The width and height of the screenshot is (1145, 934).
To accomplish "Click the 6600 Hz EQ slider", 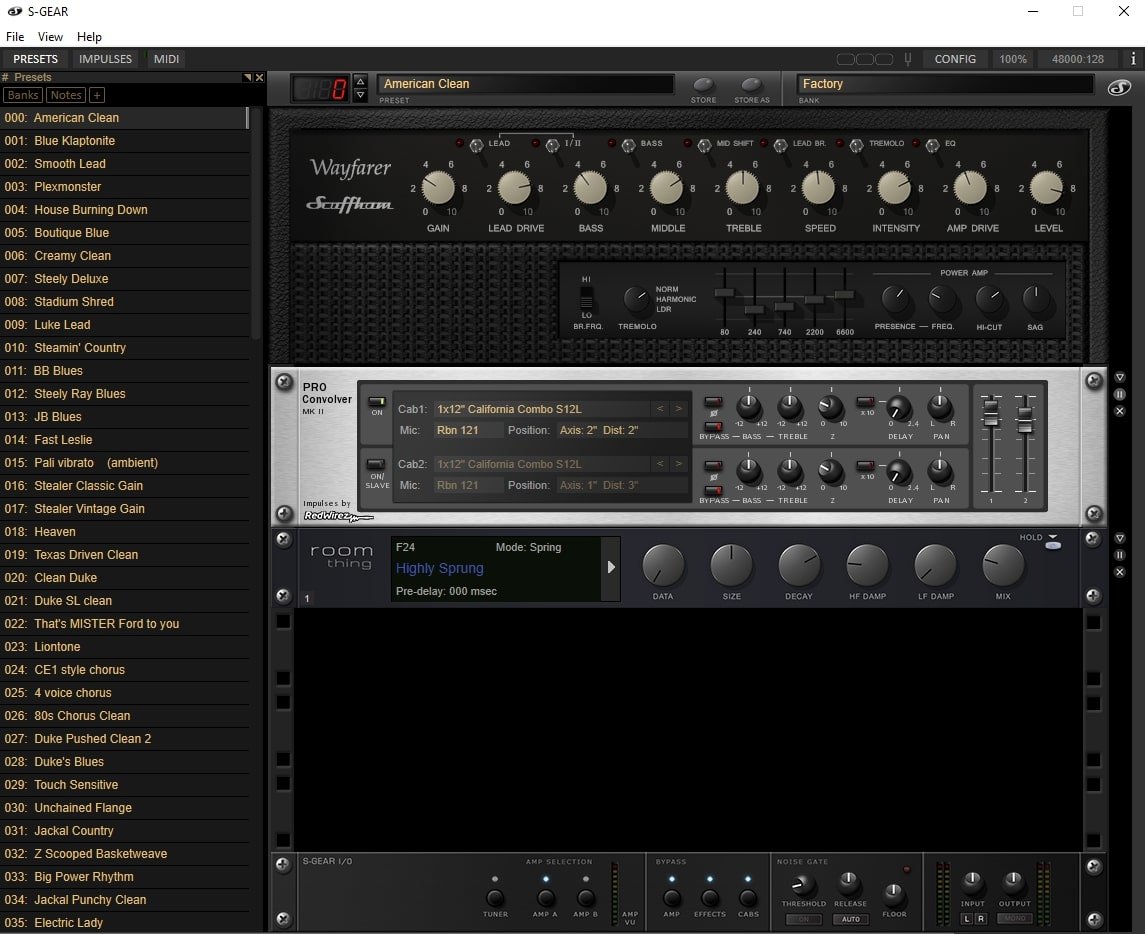I will click(x=844, y=294).
